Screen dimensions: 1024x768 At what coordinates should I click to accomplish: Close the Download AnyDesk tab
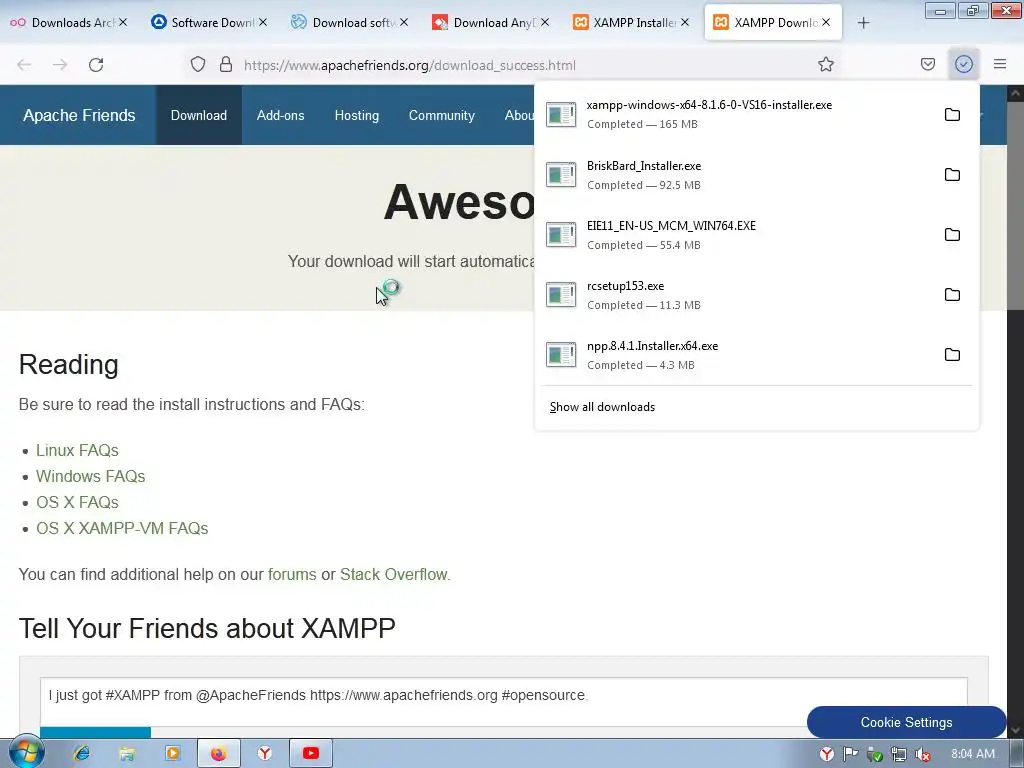coord(545,22)
